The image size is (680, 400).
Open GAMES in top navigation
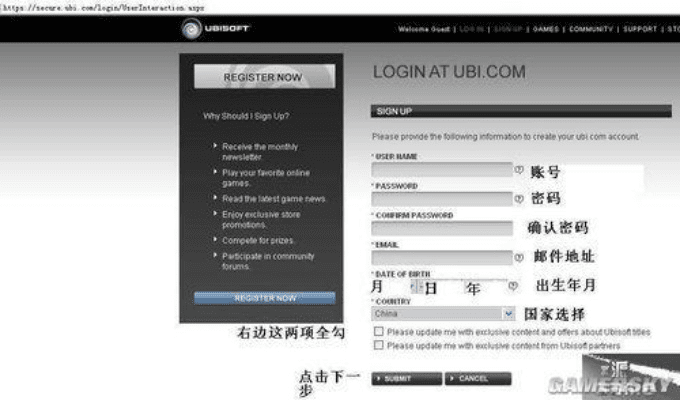546,29
